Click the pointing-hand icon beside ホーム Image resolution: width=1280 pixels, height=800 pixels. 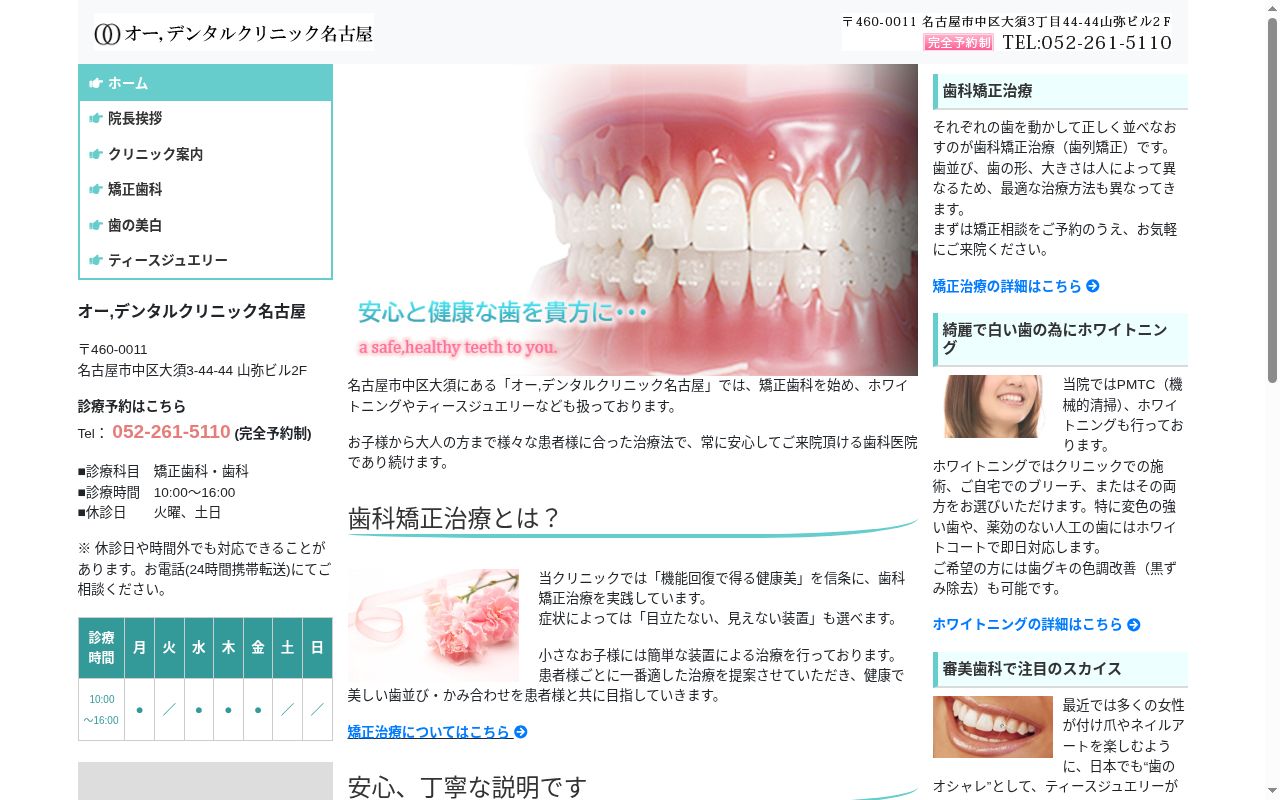[96, 83]
